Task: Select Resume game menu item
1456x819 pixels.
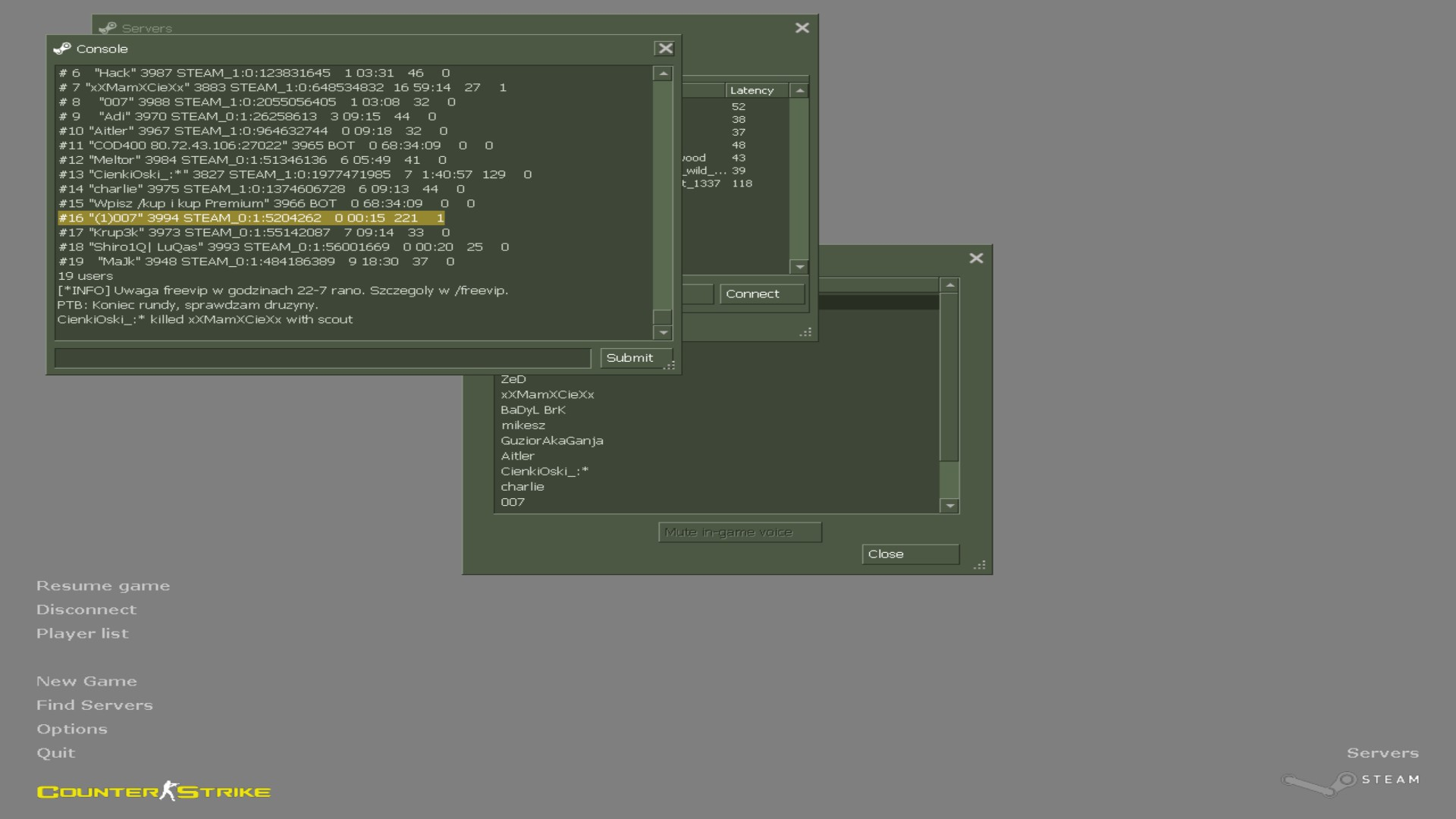Action: tap(103, 586)
